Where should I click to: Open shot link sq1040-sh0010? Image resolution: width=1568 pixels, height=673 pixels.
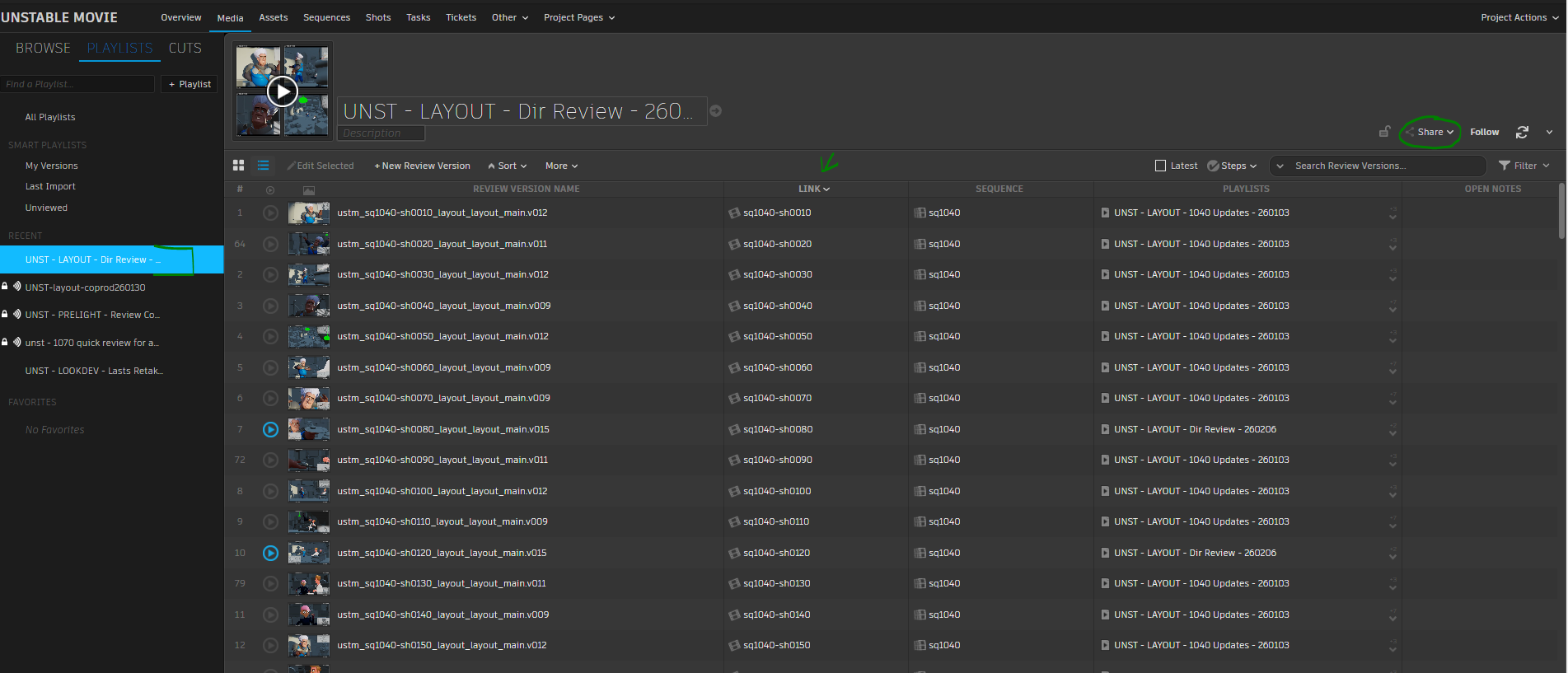(x=776, y=213)
